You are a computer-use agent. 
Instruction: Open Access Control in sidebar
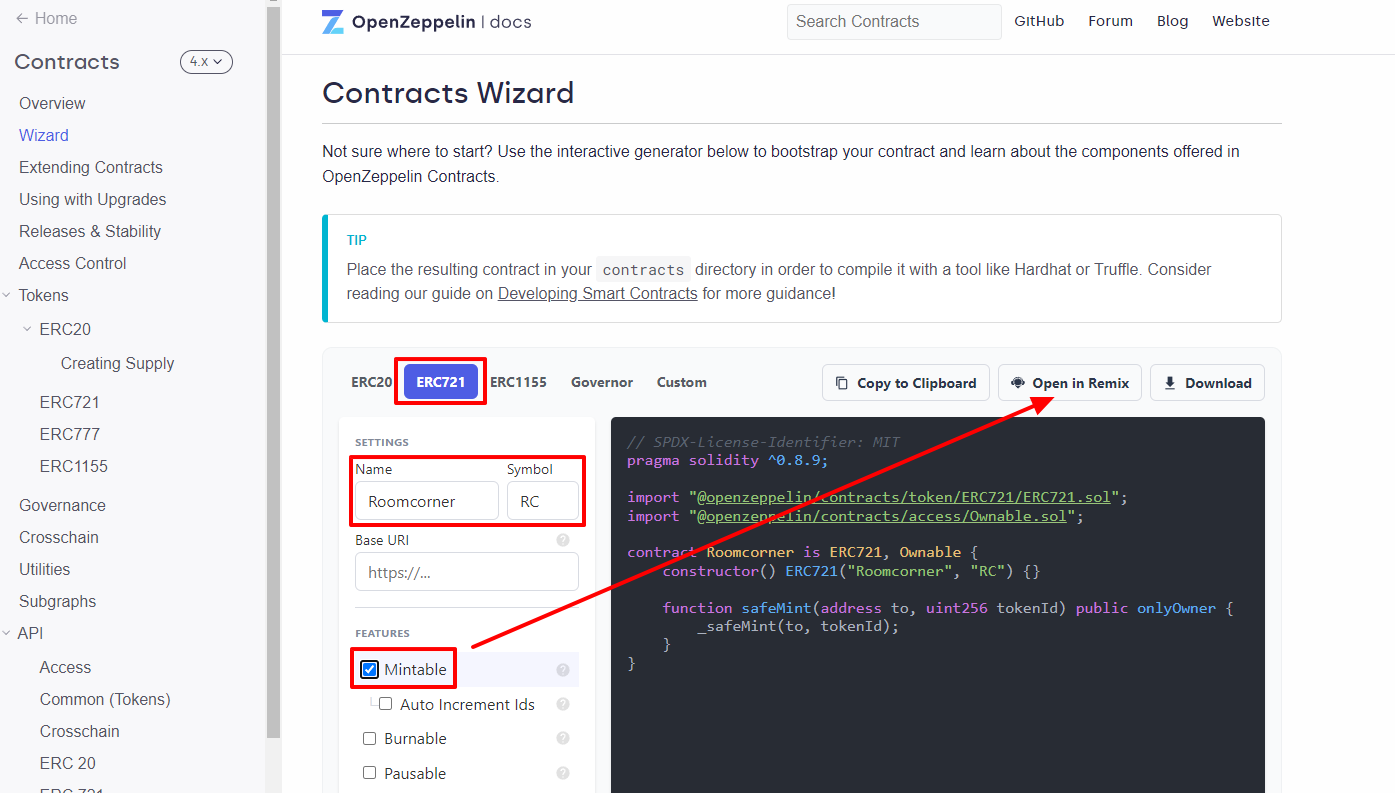73,263
